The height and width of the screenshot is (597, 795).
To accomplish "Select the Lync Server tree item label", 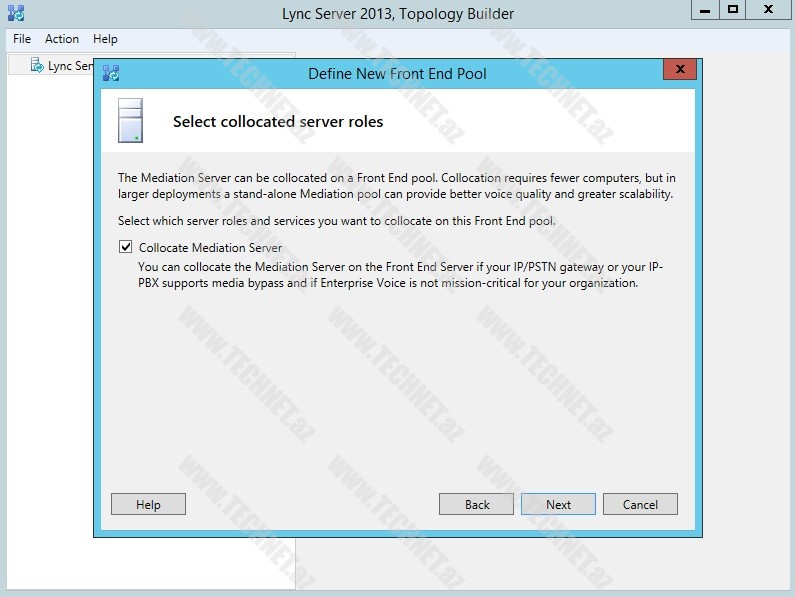I will coord(70,66).
